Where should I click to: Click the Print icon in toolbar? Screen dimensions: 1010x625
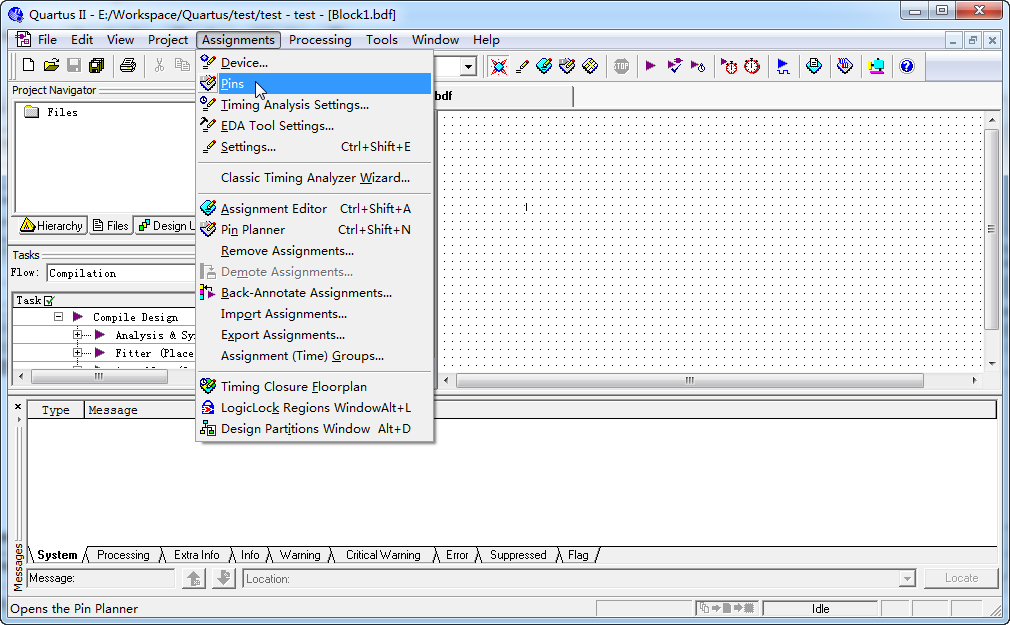pyautogui.click(x=127, y=66)
